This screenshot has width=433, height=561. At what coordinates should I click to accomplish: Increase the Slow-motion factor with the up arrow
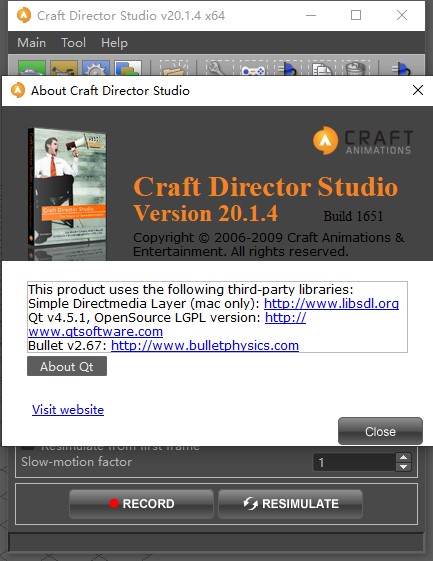point(403,458)
